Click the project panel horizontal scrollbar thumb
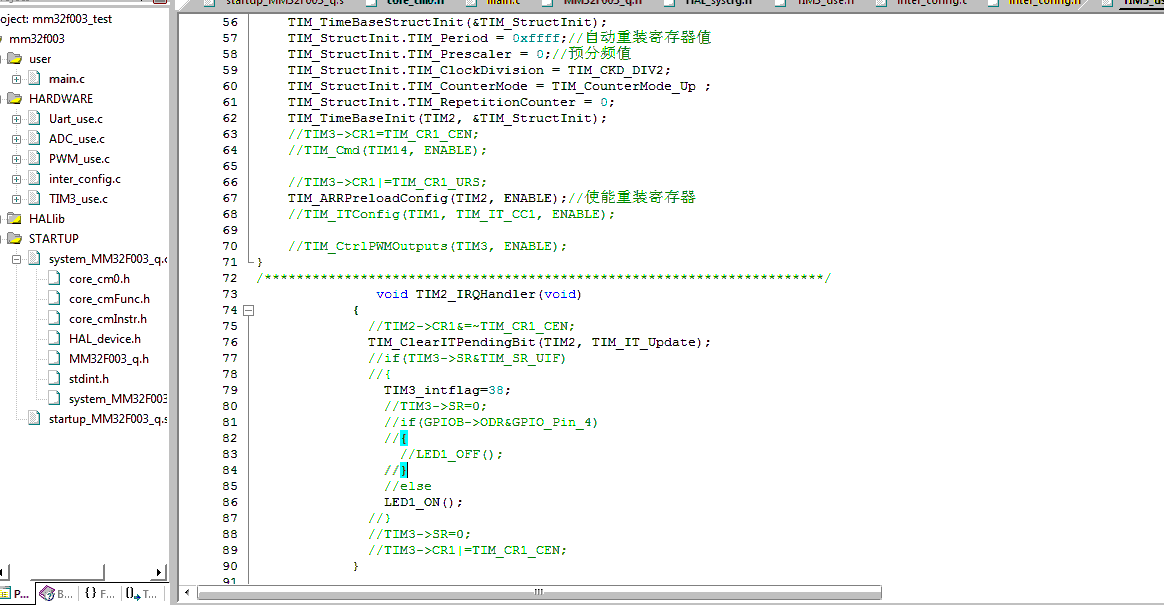 67,572
